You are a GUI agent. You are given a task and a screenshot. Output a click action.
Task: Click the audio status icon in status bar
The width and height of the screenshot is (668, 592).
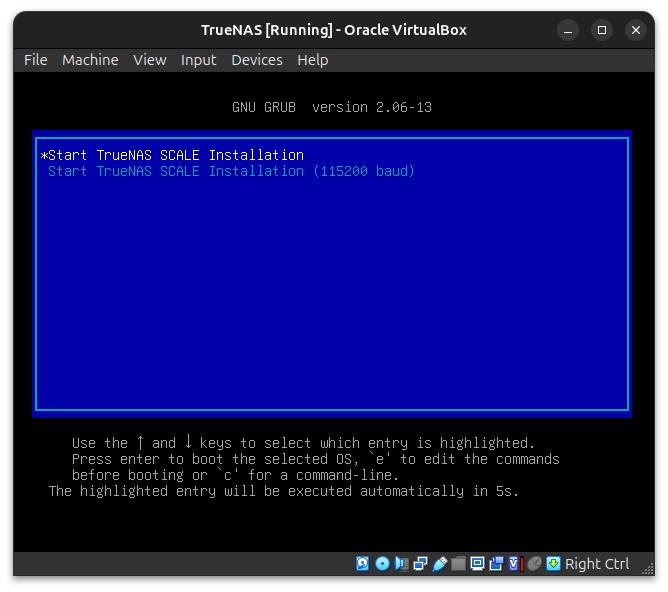[401, 564]
